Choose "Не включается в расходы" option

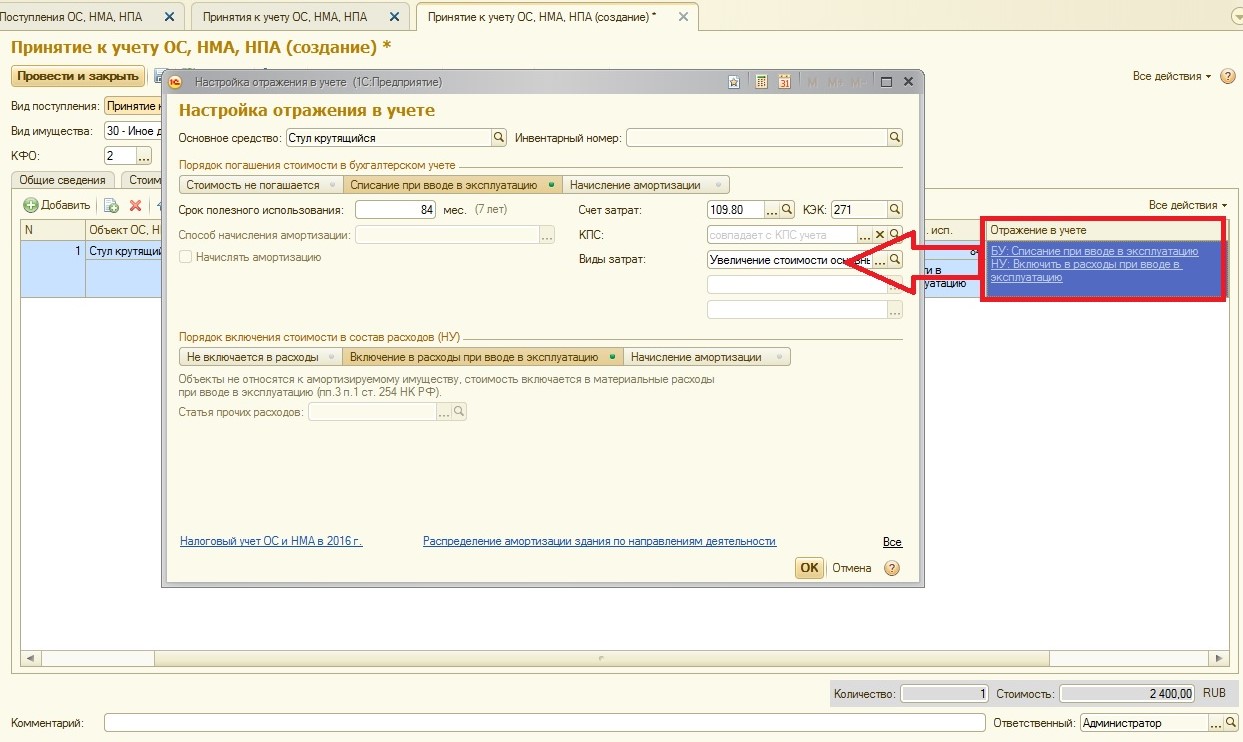click(260, 357)
